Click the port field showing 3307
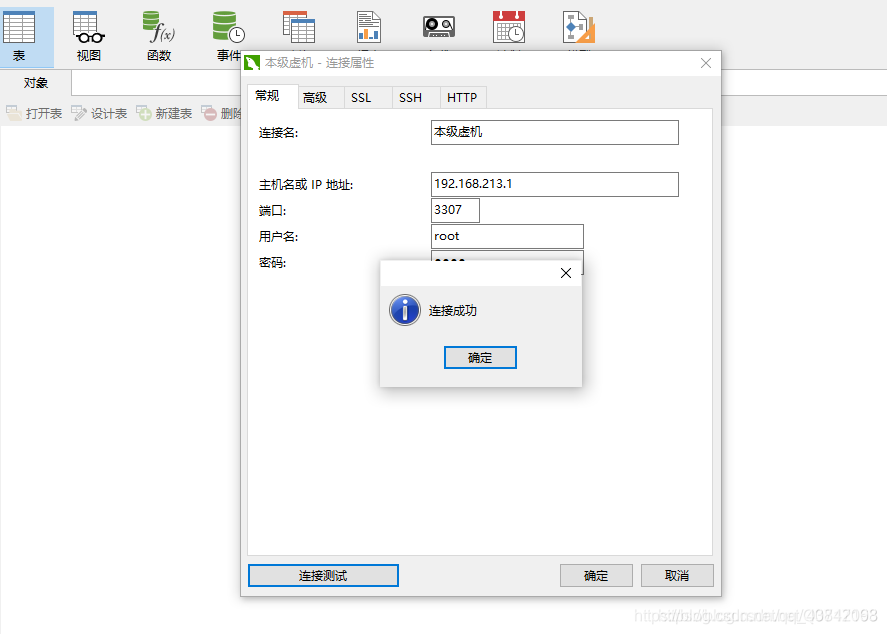The height and width of the screenshot is (634, 887). [x=455, y=210]
